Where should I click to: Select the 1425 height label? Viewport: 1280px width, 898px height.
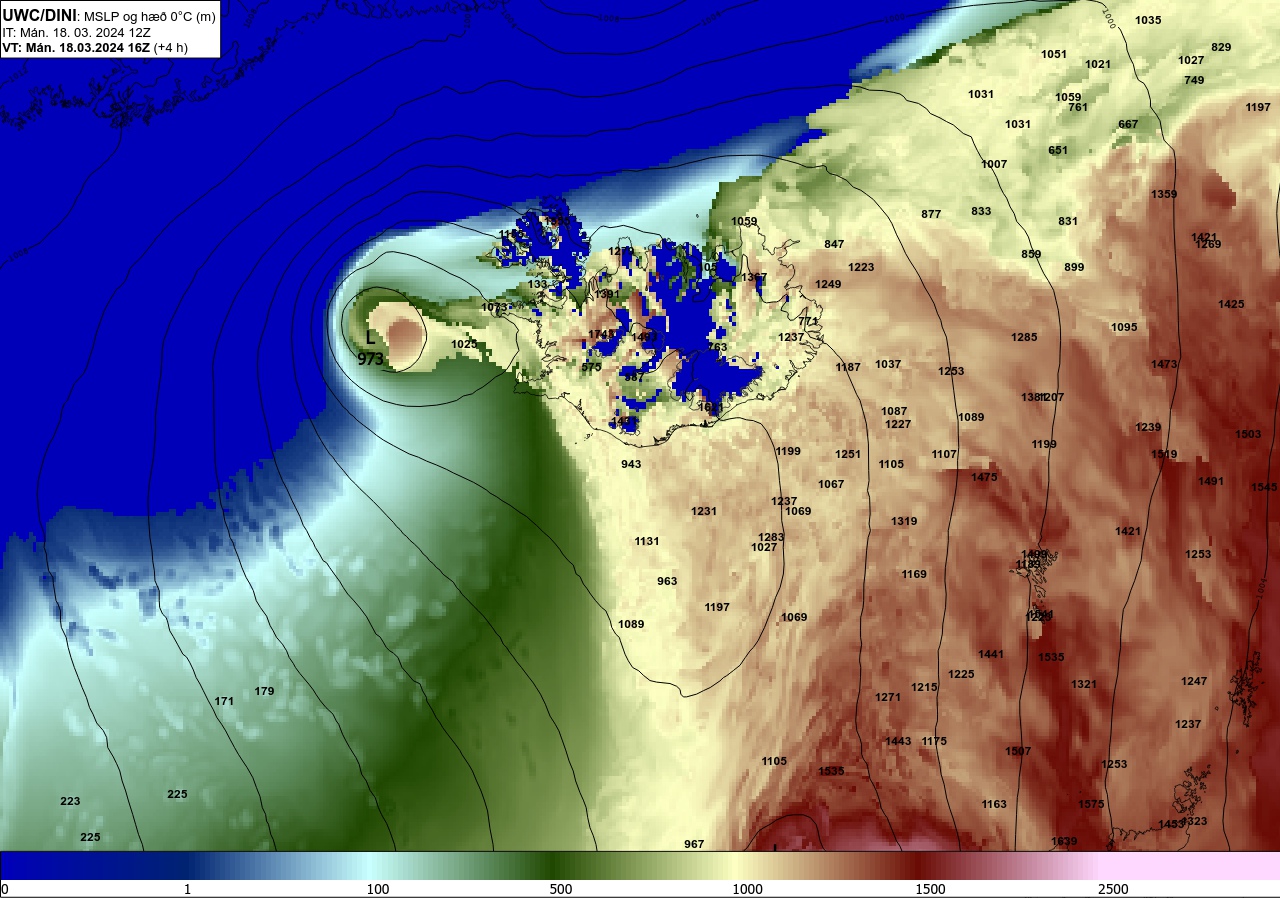1231,304
